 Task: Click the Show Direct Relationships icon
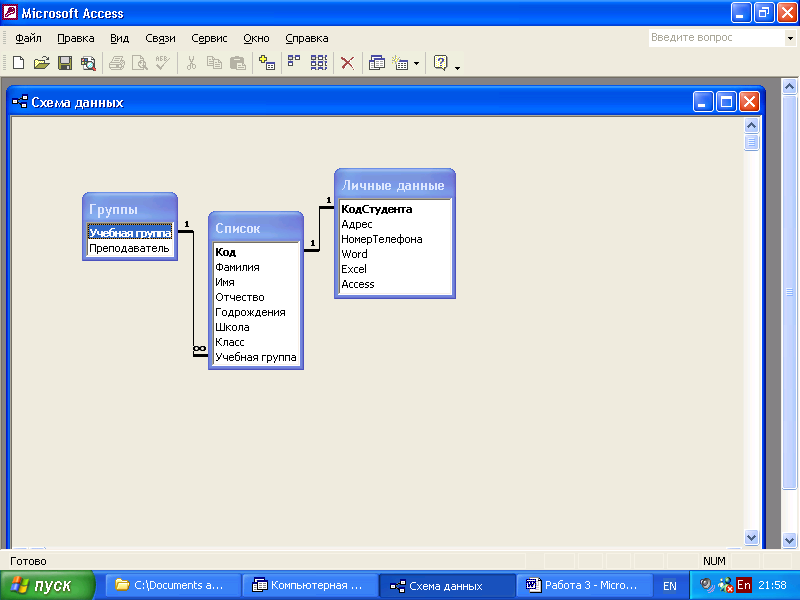click(294, 62)
